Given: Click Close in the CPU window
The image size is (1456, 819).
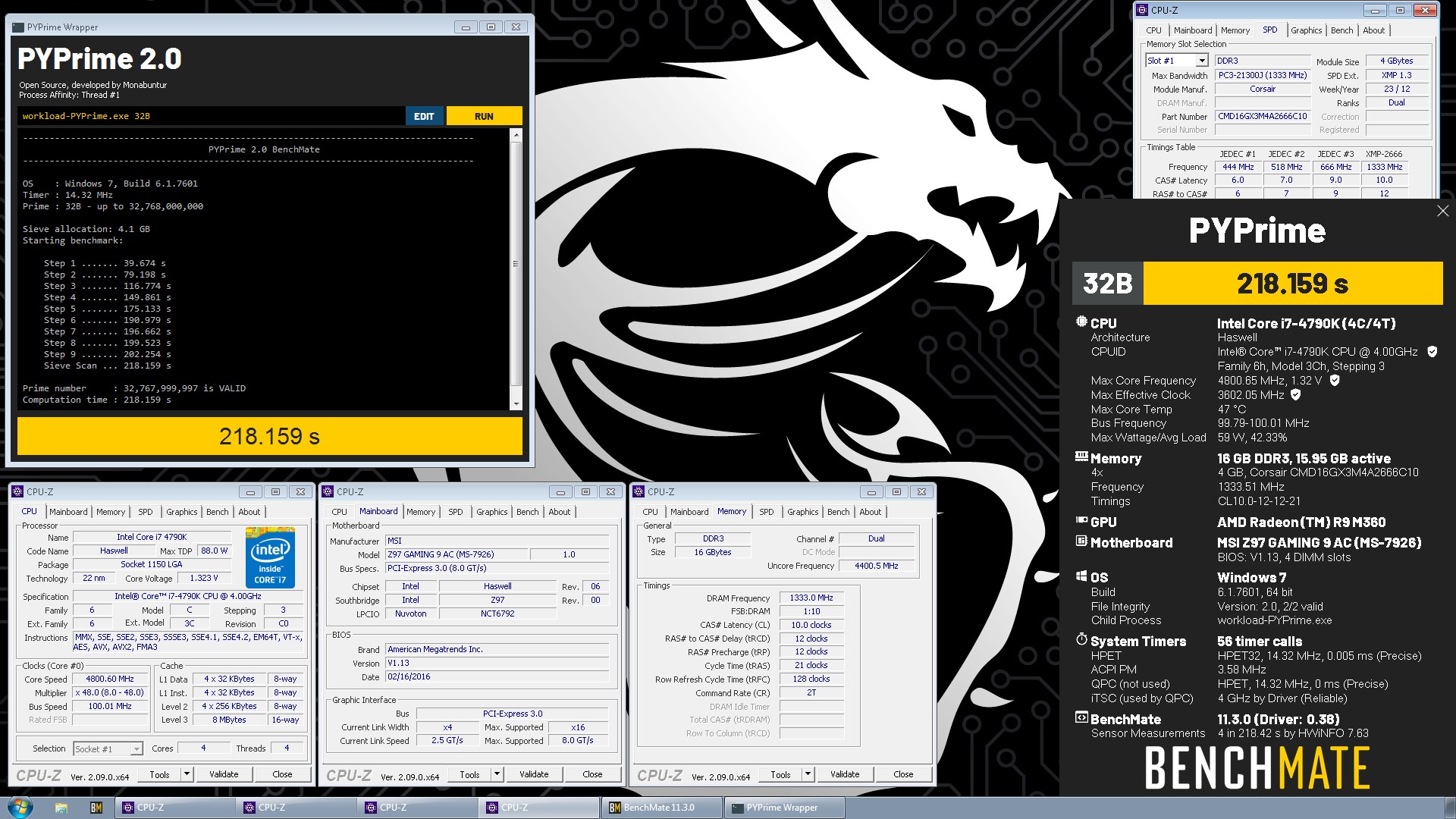Looking at the screenshot, I should [x=282, y=774].
